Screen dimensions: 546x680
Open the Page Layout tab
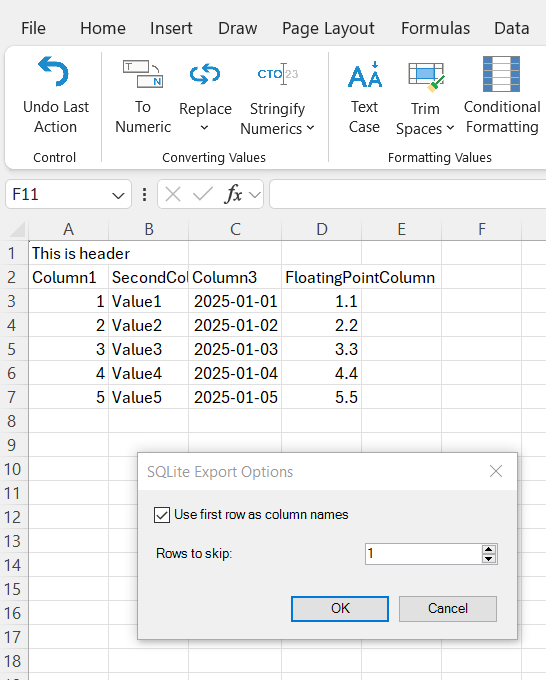coord(328,28)
